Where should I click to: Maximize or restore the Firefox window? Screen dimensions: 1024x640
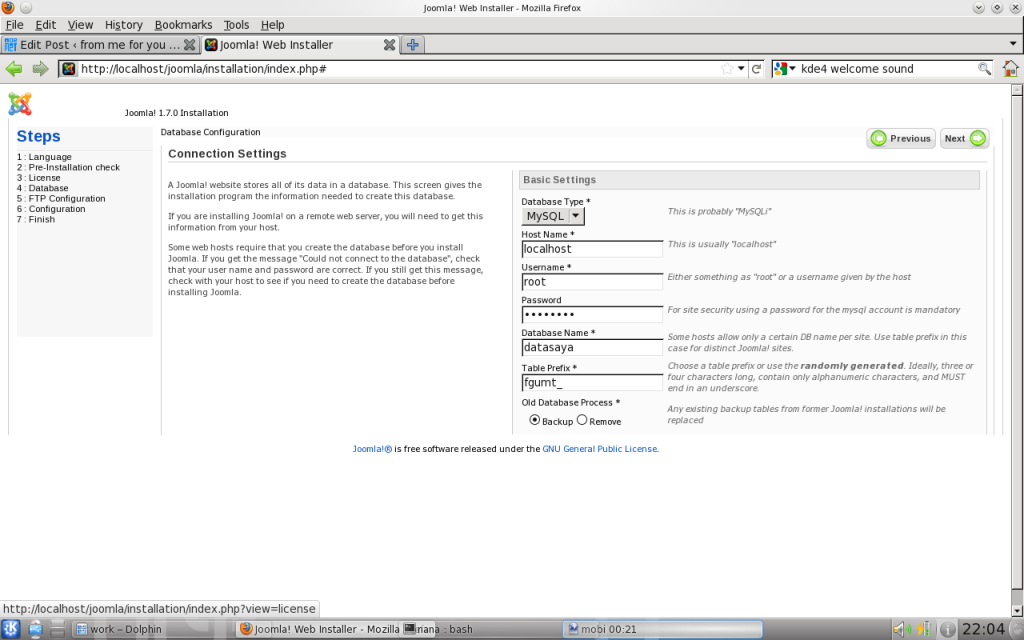point(997,8)
